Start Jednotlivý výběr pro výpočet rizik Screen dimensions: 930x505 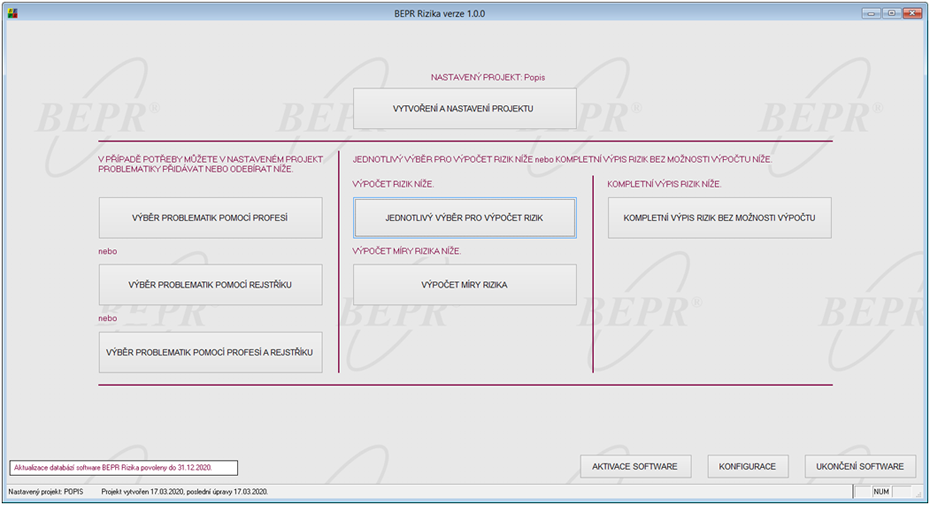point(464,218)
